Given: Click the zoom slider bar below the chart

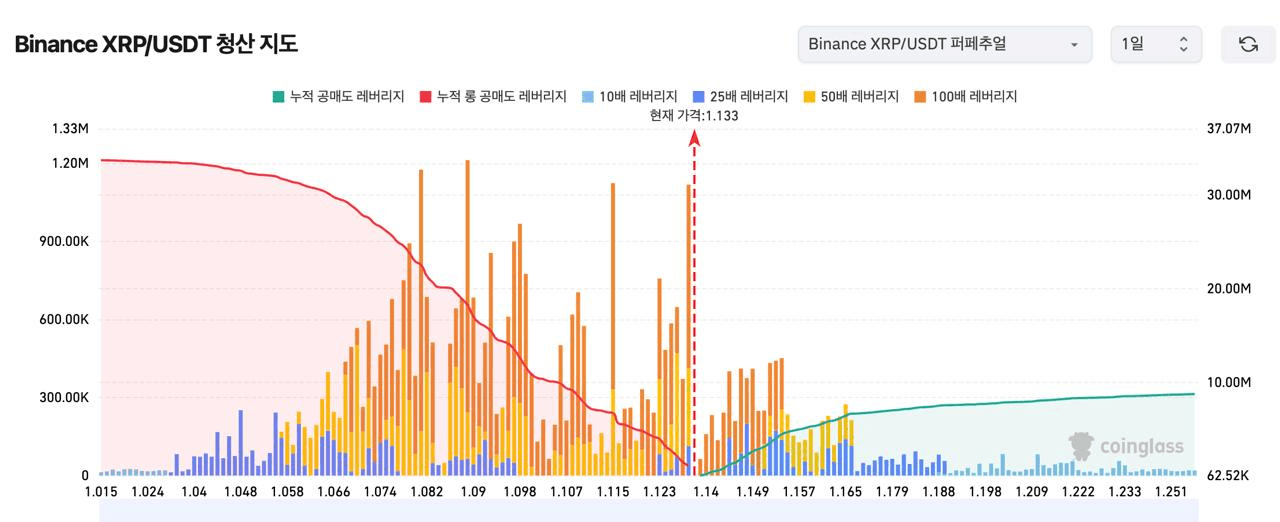Looking at the screenshot, I should tap(648, 511).
